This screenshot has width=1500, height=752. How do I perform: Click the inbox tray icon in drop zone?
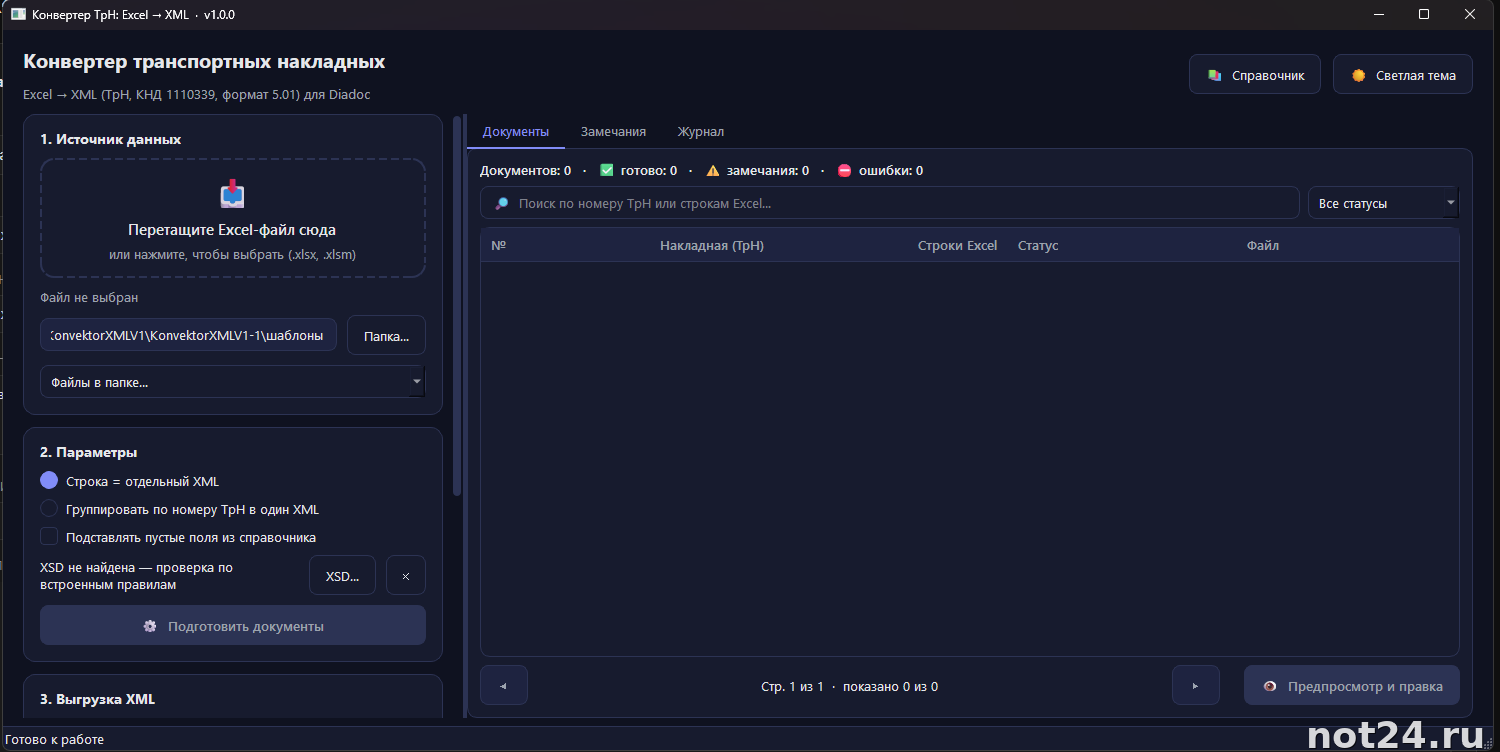(232, 194)
